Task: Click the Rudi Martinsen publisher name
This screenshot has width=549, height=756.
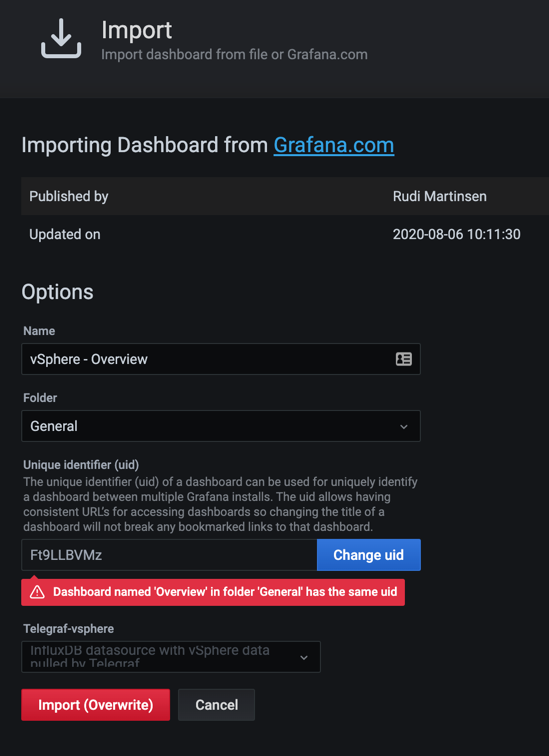Action: [x=440, y=196]
